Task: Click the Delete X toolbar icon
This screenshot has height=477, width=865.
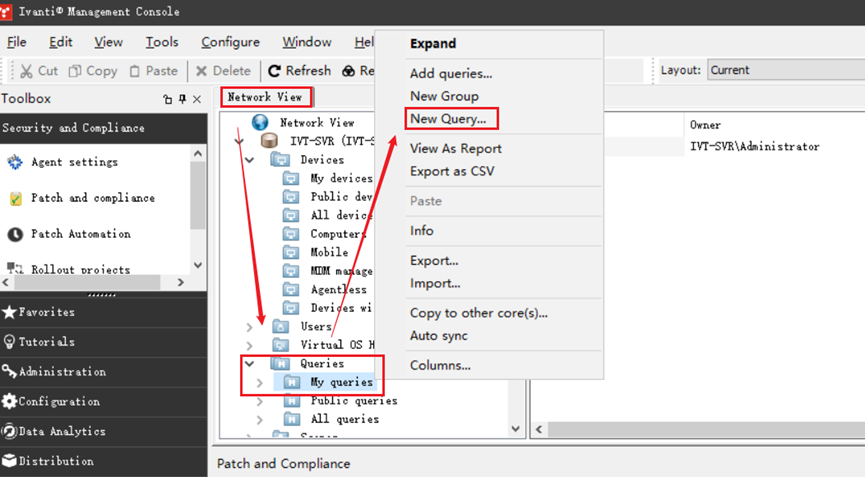Action: point(201,71)
